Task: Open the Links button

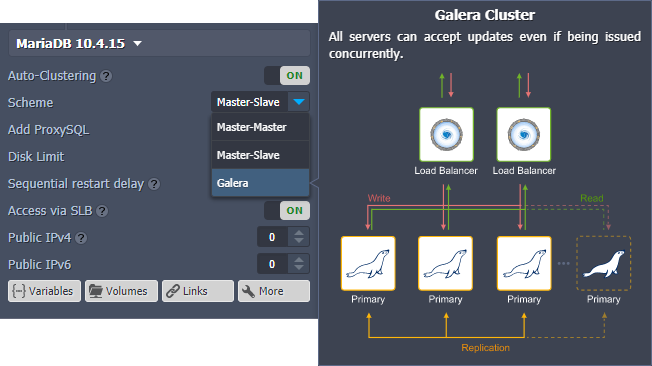Action: click(x=198, y=291)
